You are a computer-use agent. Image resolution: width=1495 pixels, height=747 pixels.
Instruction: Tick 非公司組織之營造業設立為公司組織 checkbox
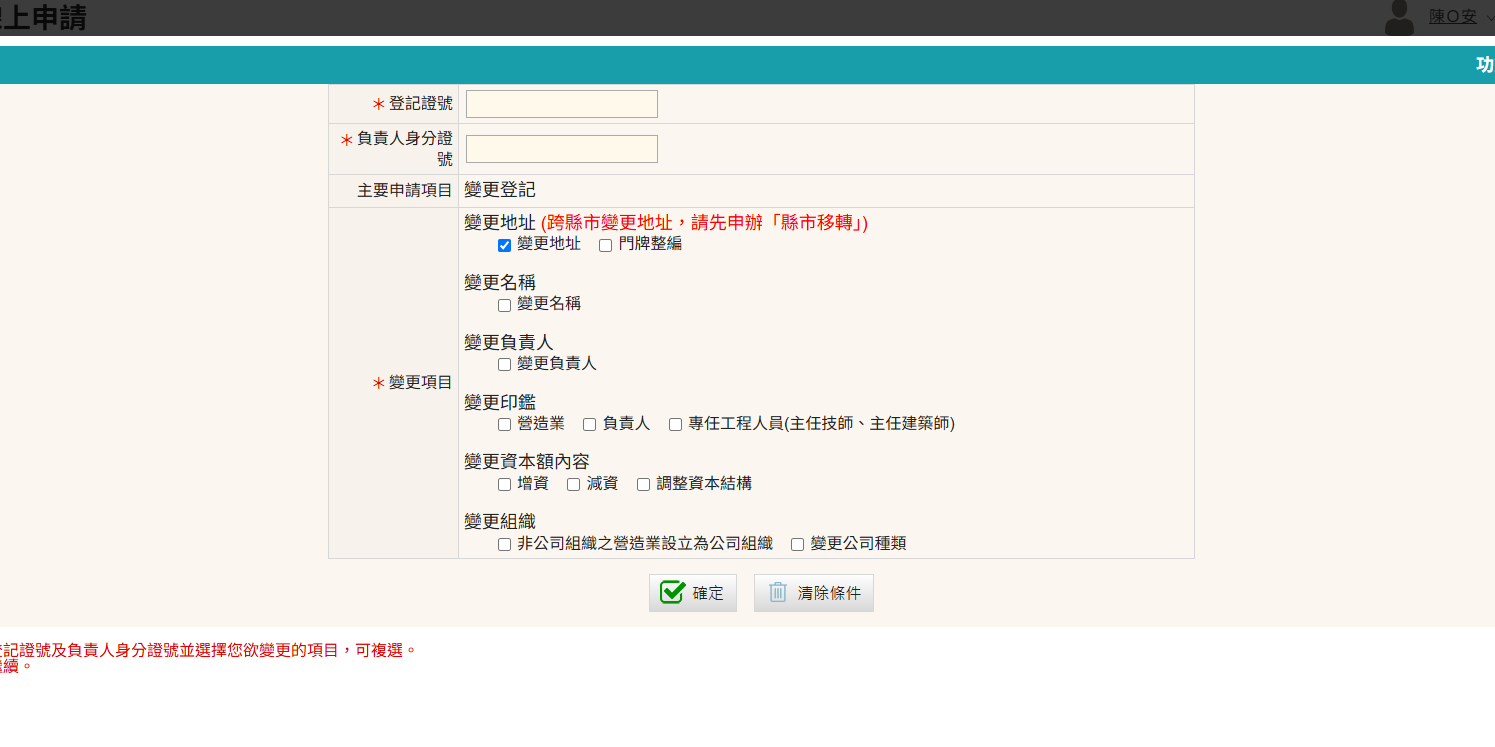[505, 545]
